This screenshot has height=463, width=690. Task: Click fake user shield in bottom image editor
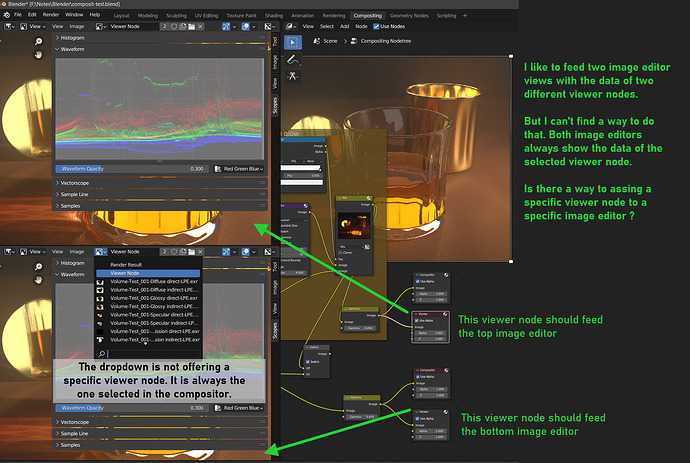point(174,252)
